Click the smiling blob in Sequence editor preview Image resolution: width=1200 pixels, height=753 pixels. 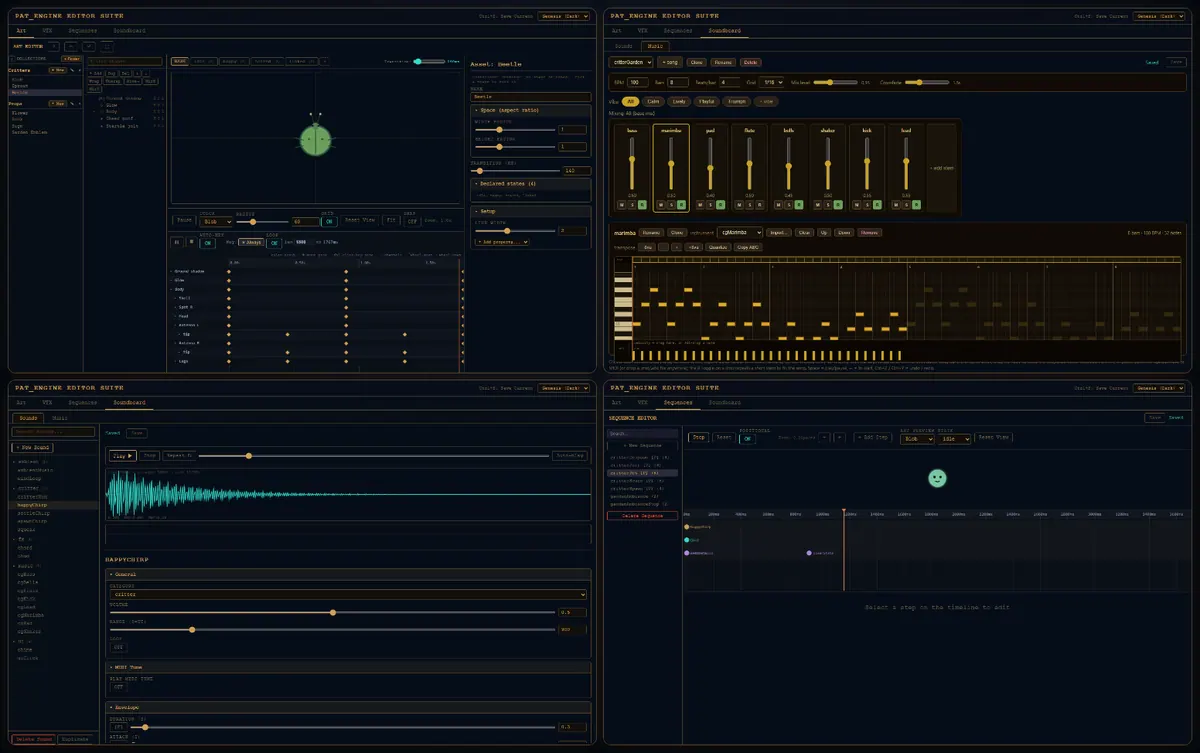[x=937, y=478]
